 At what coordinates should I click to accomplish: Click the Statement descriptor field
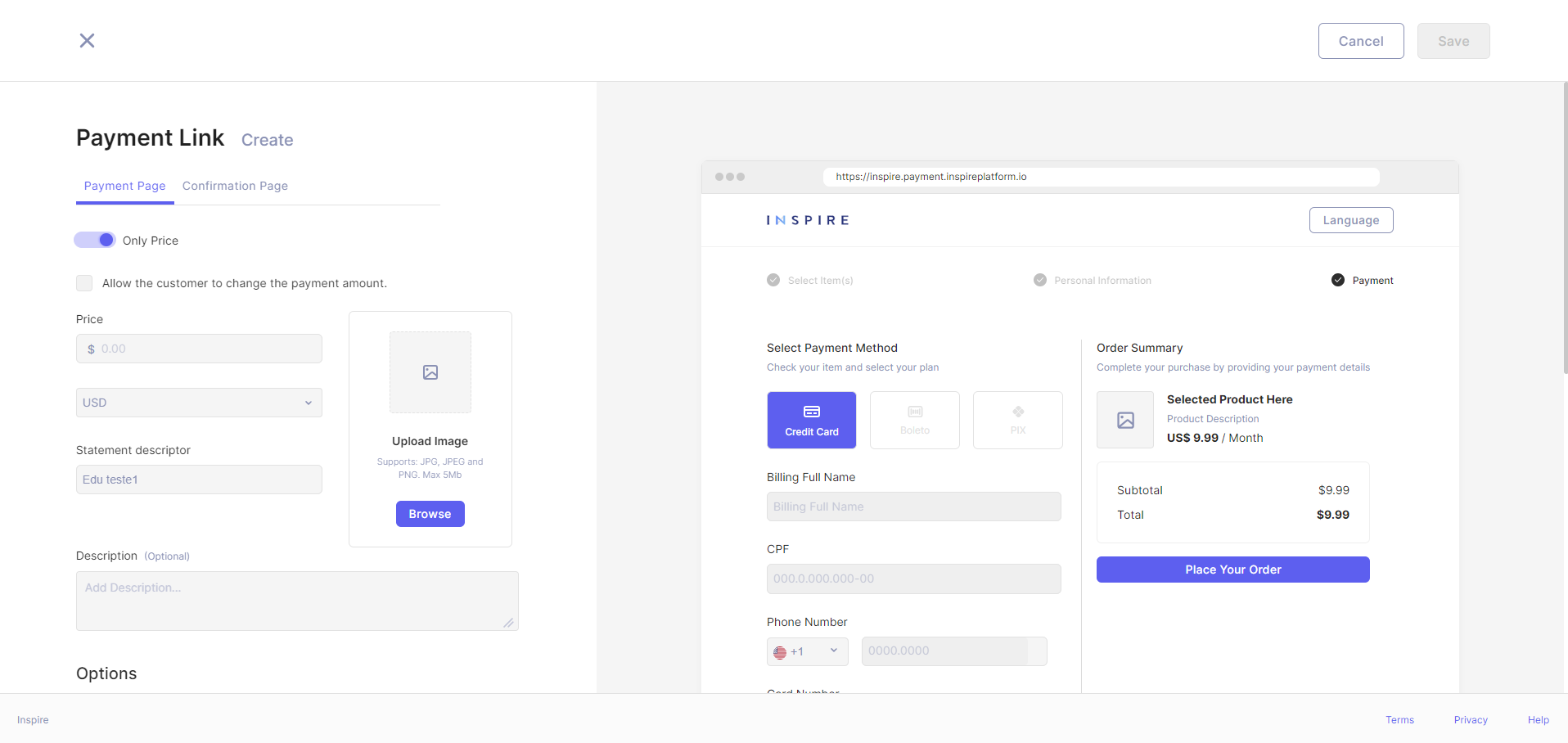click(x=199, y=480)
